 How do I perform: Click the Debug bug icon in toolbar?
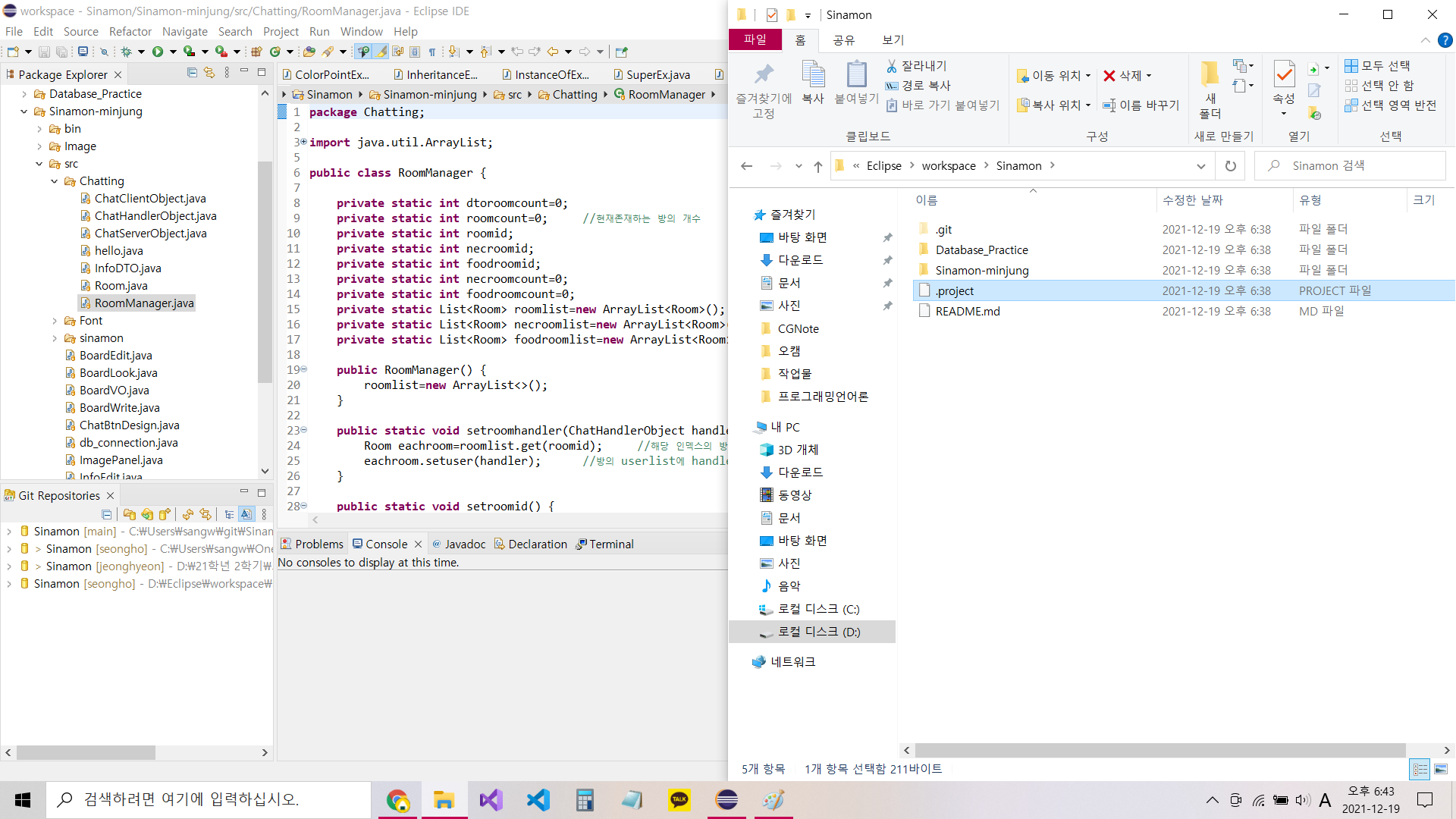click(x=126, y=52)
